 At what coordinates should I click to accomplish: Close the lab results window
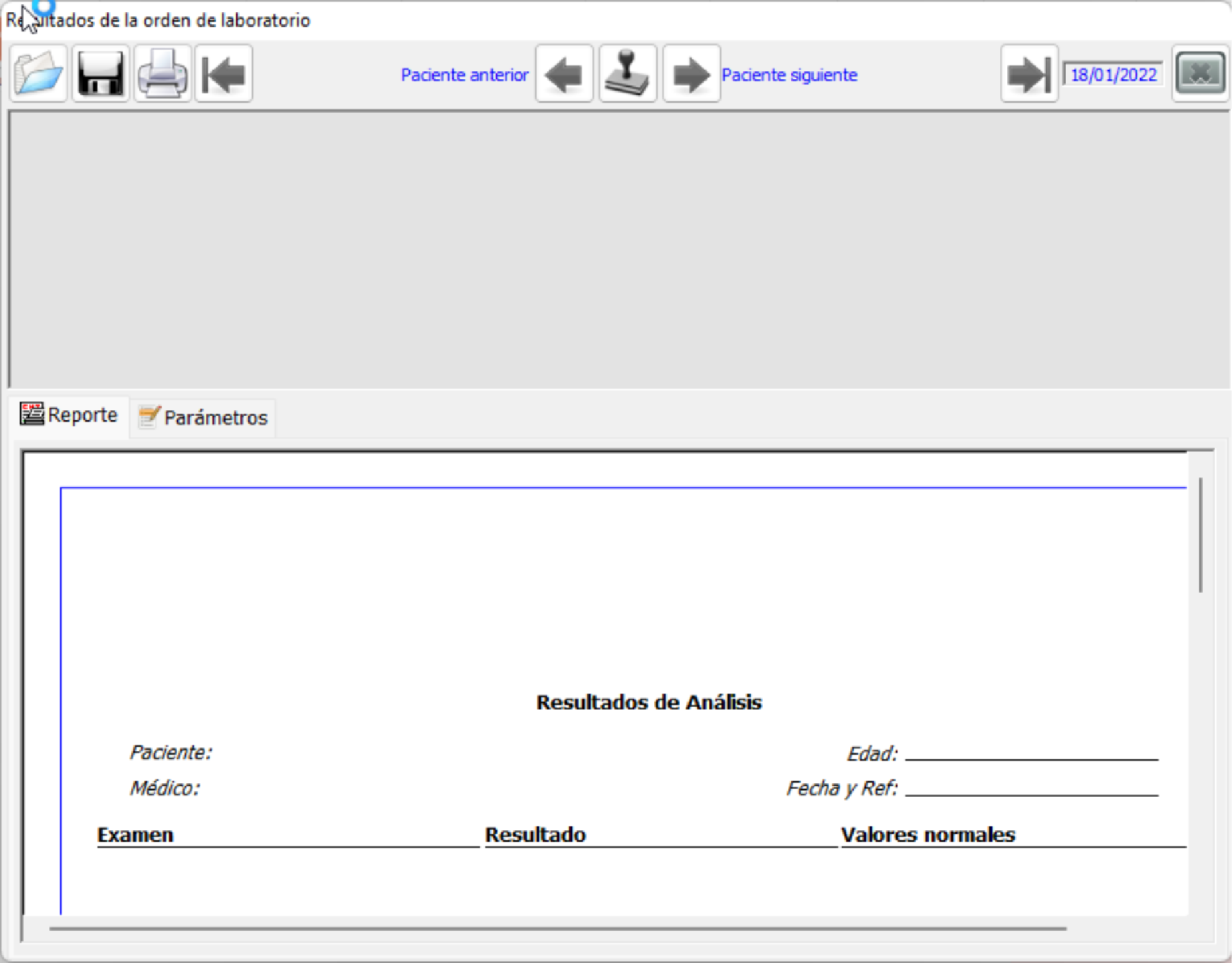[1200, 73]
